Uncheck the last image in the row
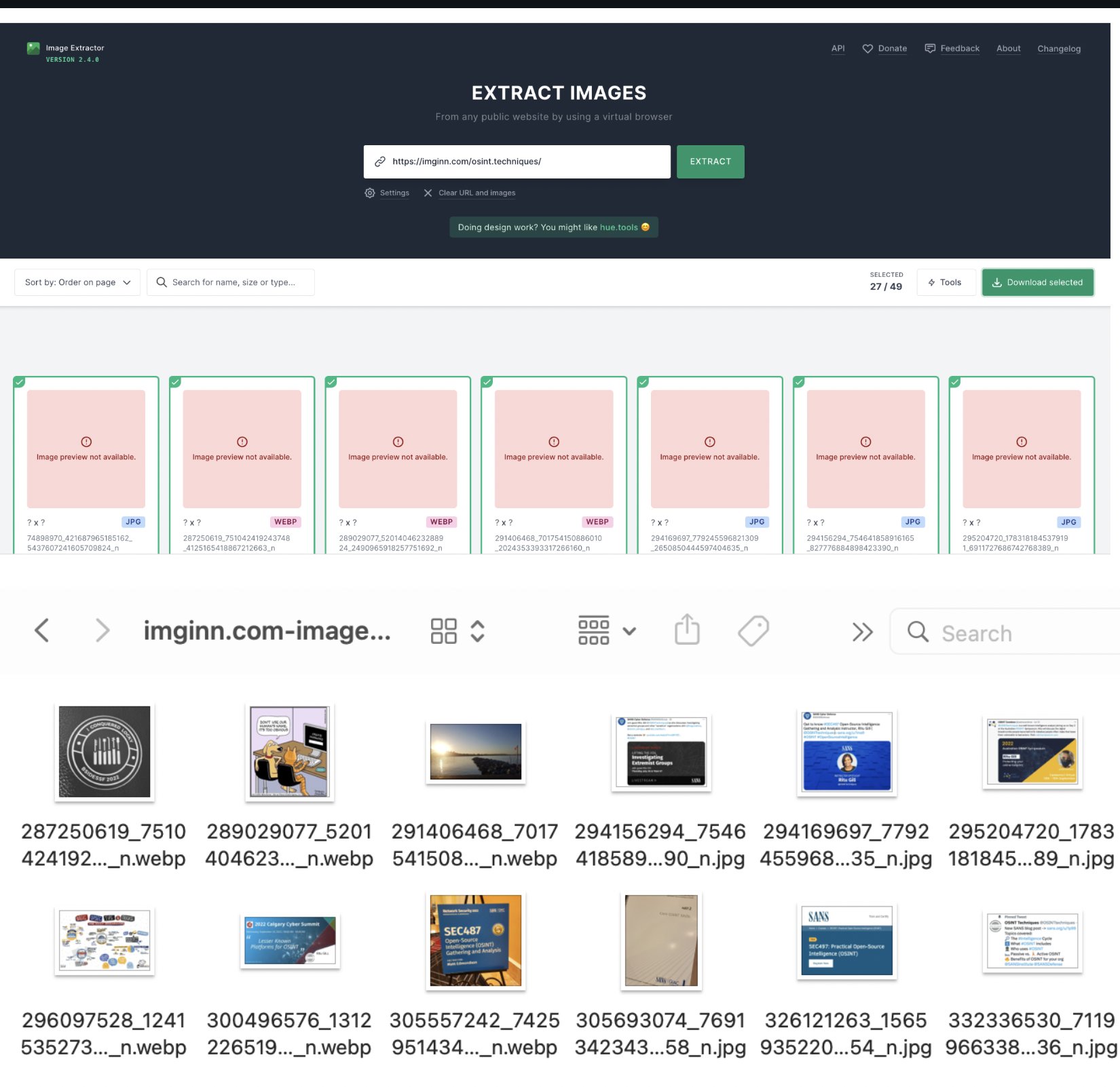1120x1087 pixels. point(954,382)
